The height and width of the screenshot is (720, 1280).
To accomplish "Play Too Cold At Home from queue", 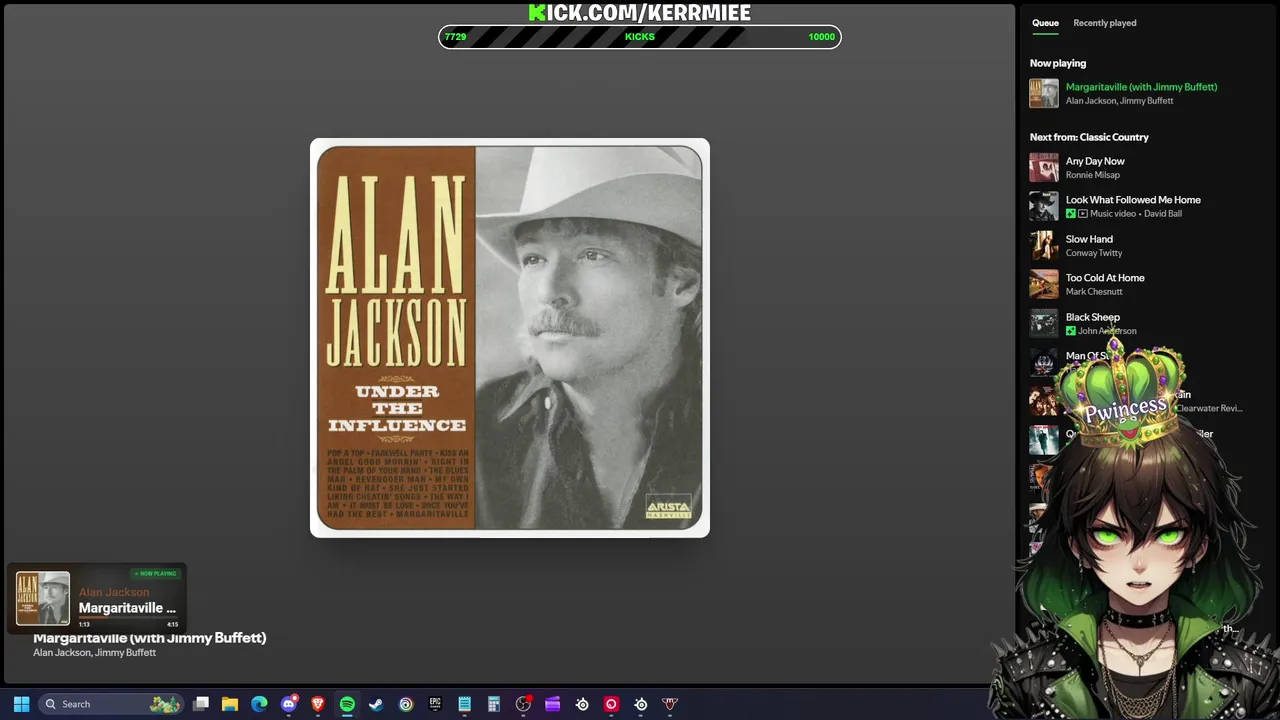I will click(1105, 278).
